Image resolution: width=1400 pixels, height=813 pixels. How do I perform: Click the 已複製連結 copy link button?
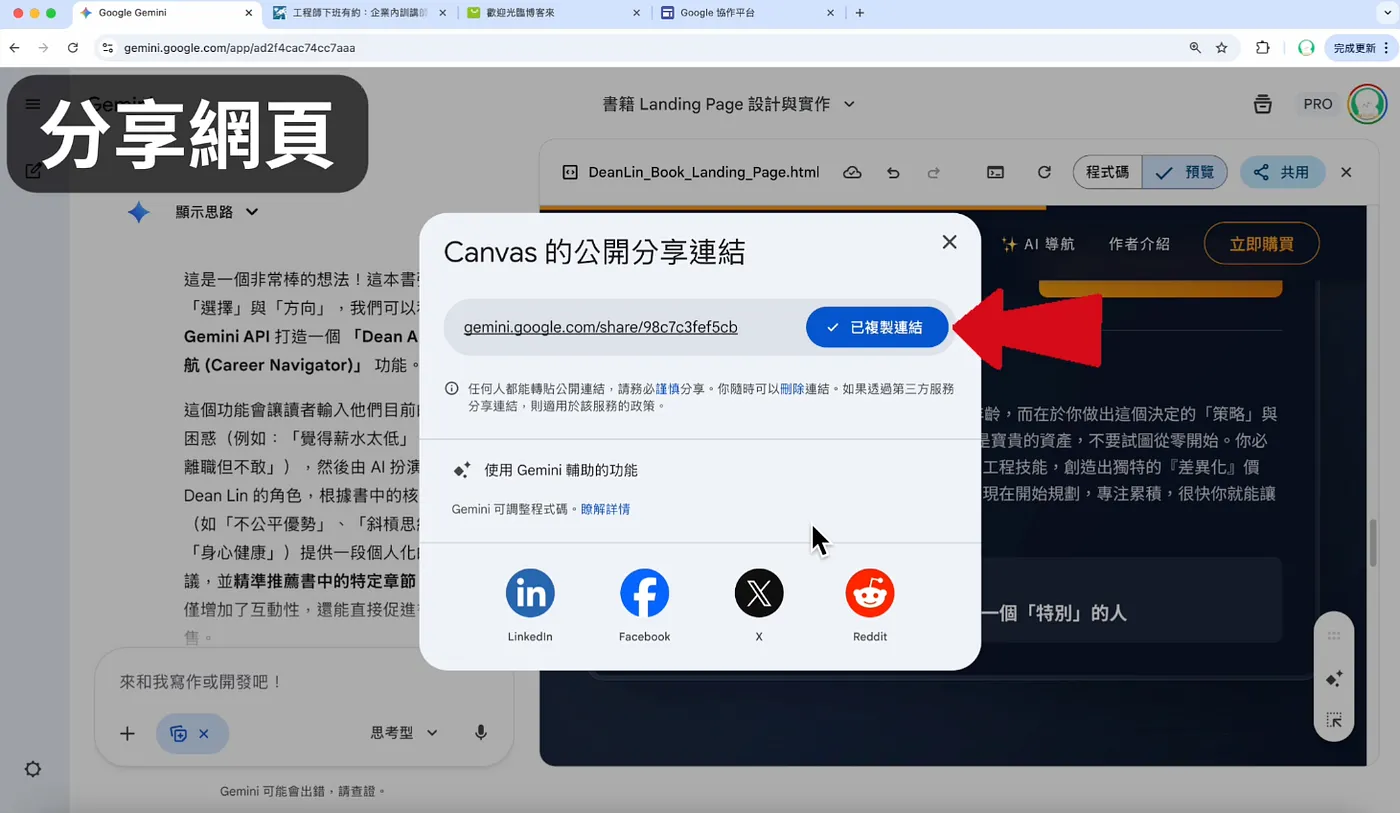(x=877, y=327)
